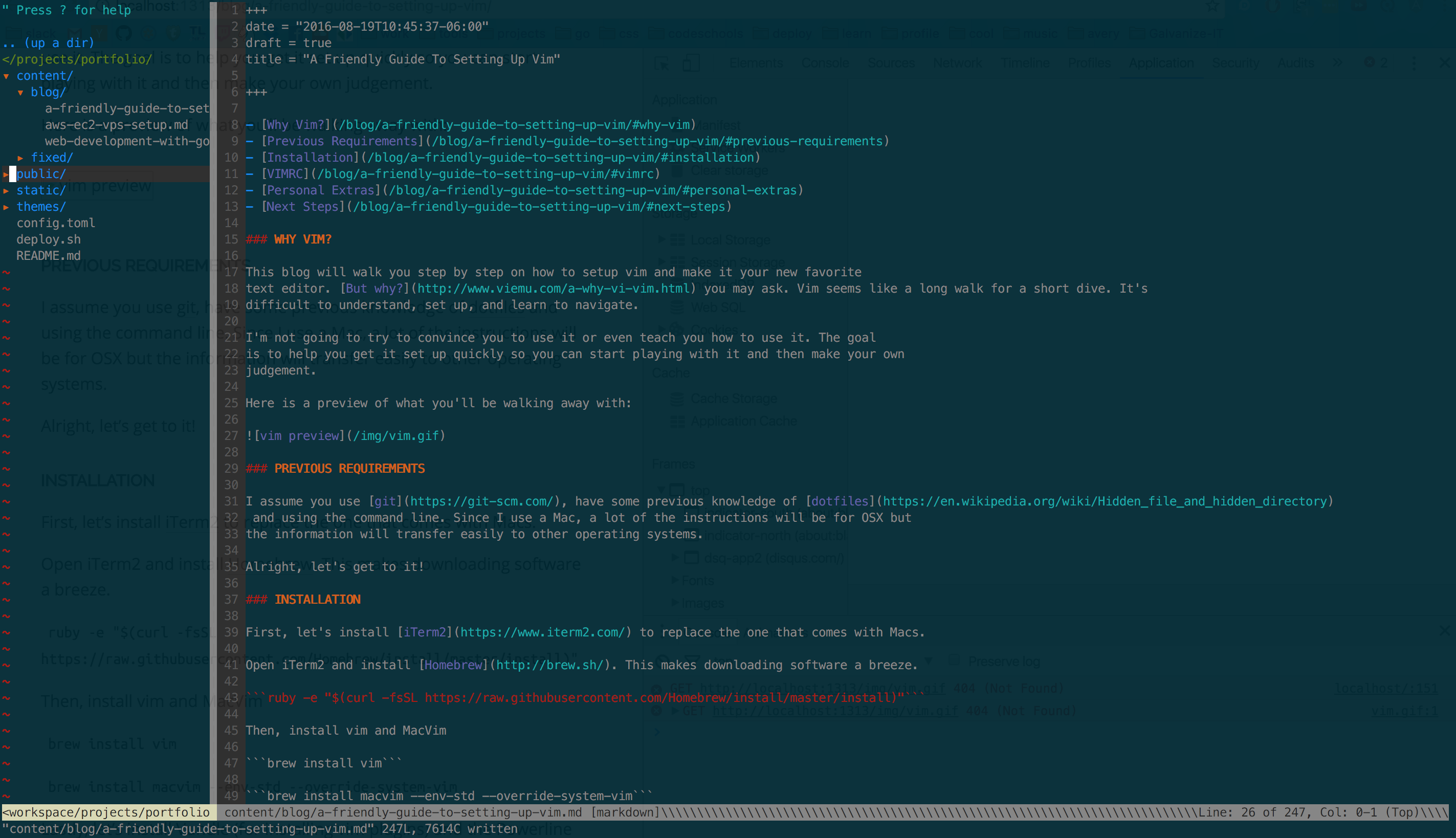Select the </projects/portfolio/ root path
This screenshot has height=838, width=1456.
pos(77,59)
